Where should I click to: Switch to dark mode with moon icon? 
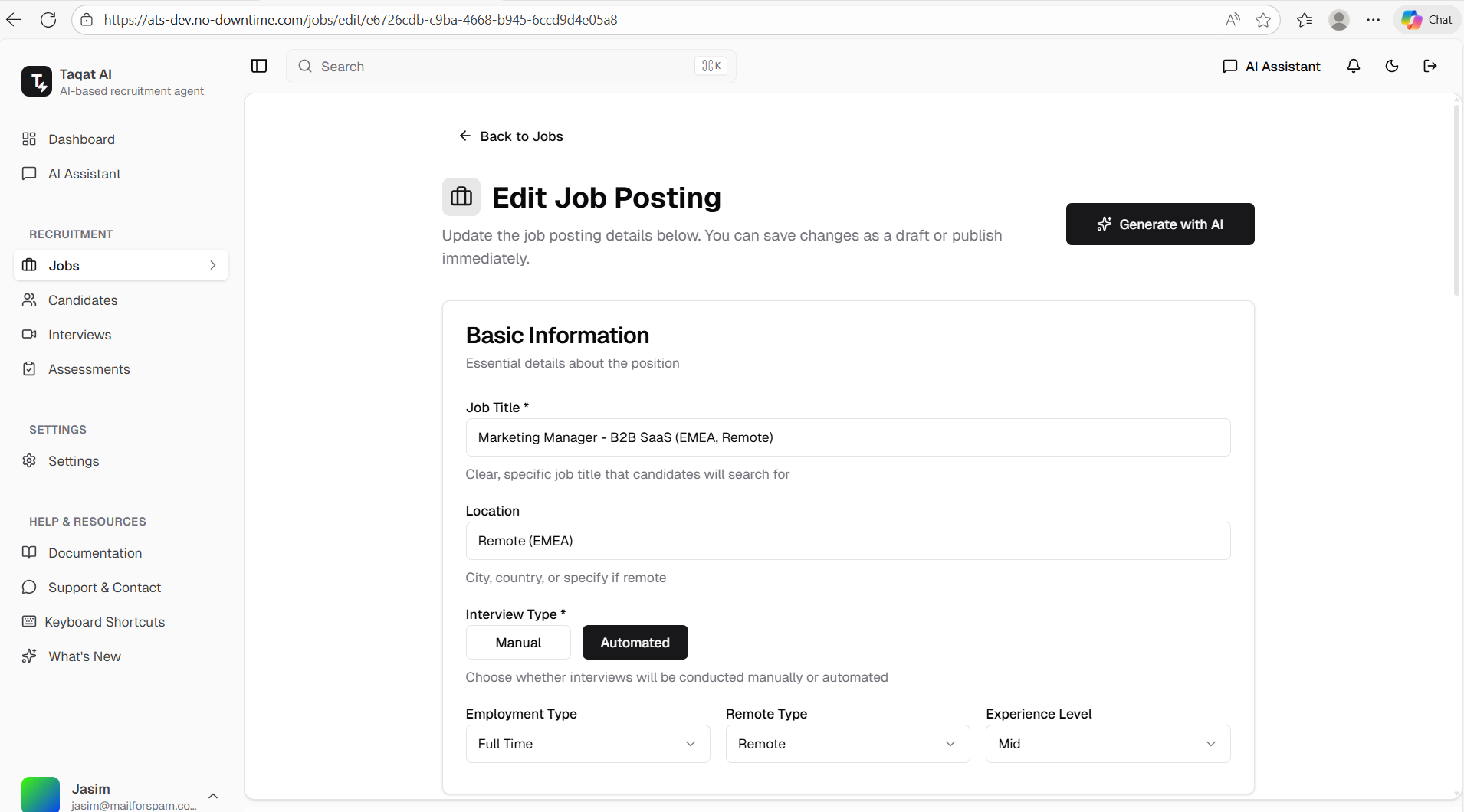[1392, 66]
